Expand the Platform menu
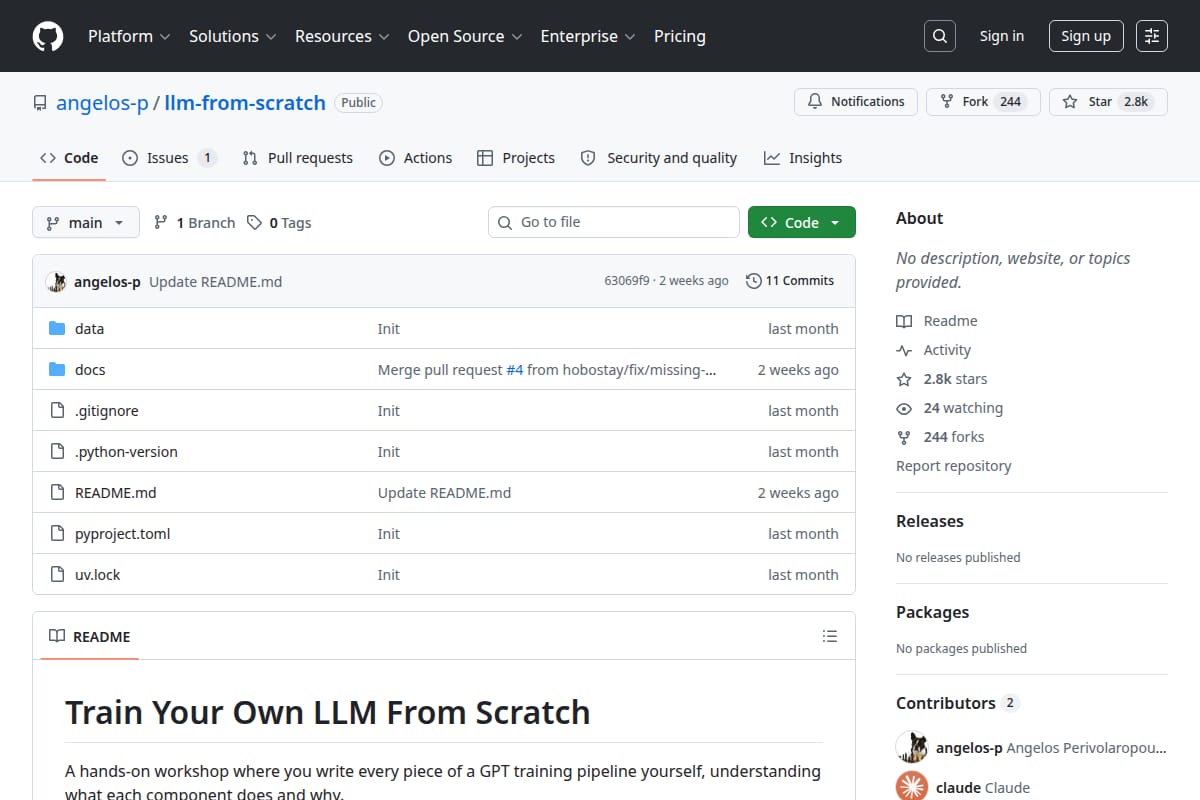The image size is (1200, 800). [128, 36]
